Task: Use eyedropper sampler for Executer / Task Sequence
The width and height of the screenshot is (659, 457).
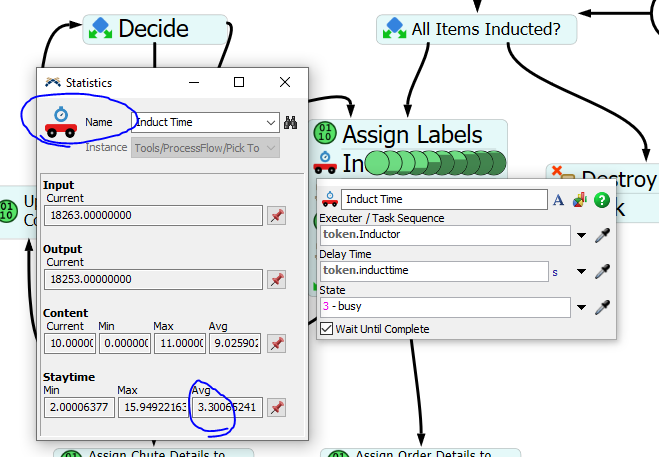Action: coord(602,236)
